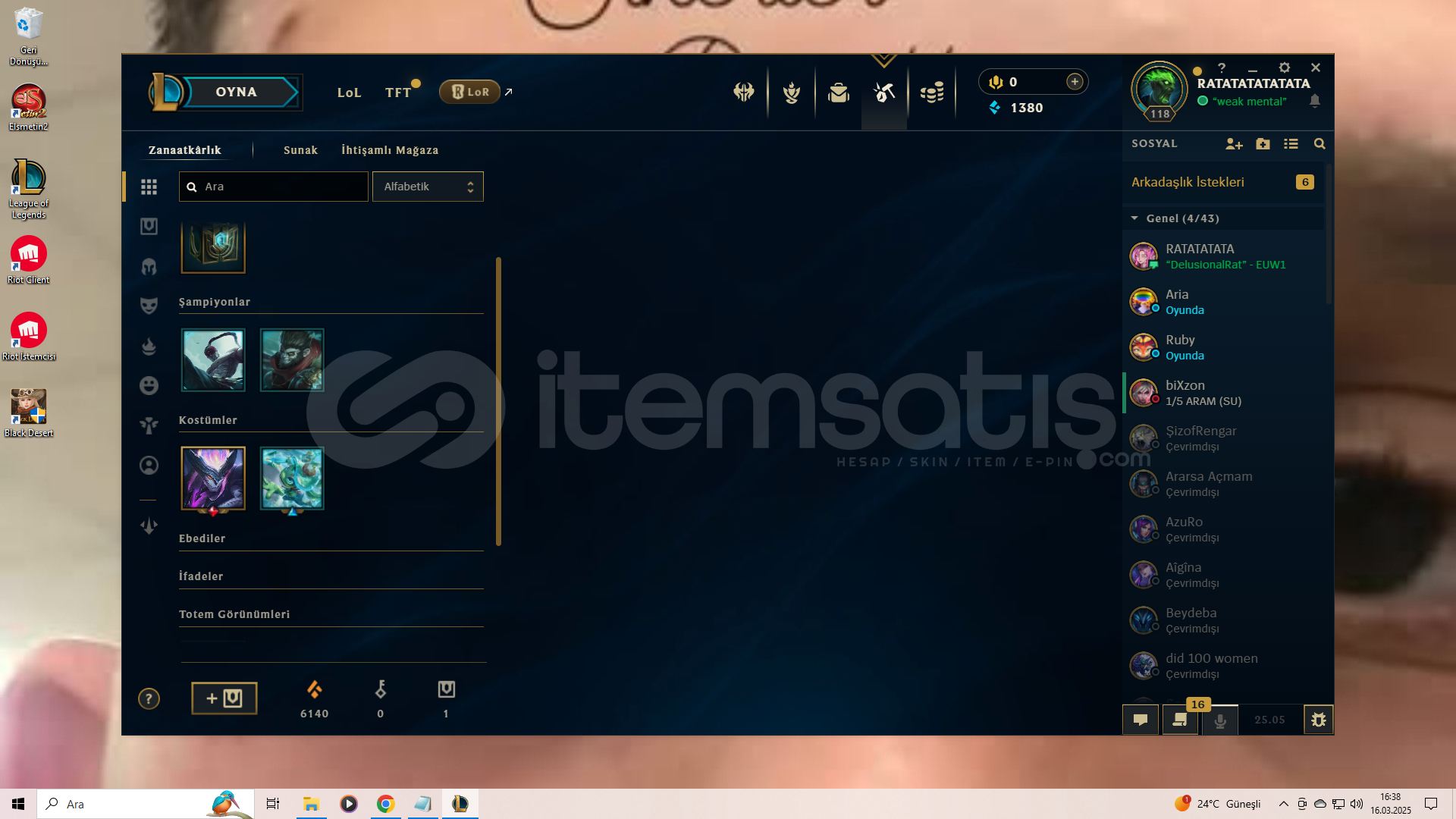Select the Wukong champion shard thumbnail
The height and width of the screenshot is (819, 1456).
point(292,360)
